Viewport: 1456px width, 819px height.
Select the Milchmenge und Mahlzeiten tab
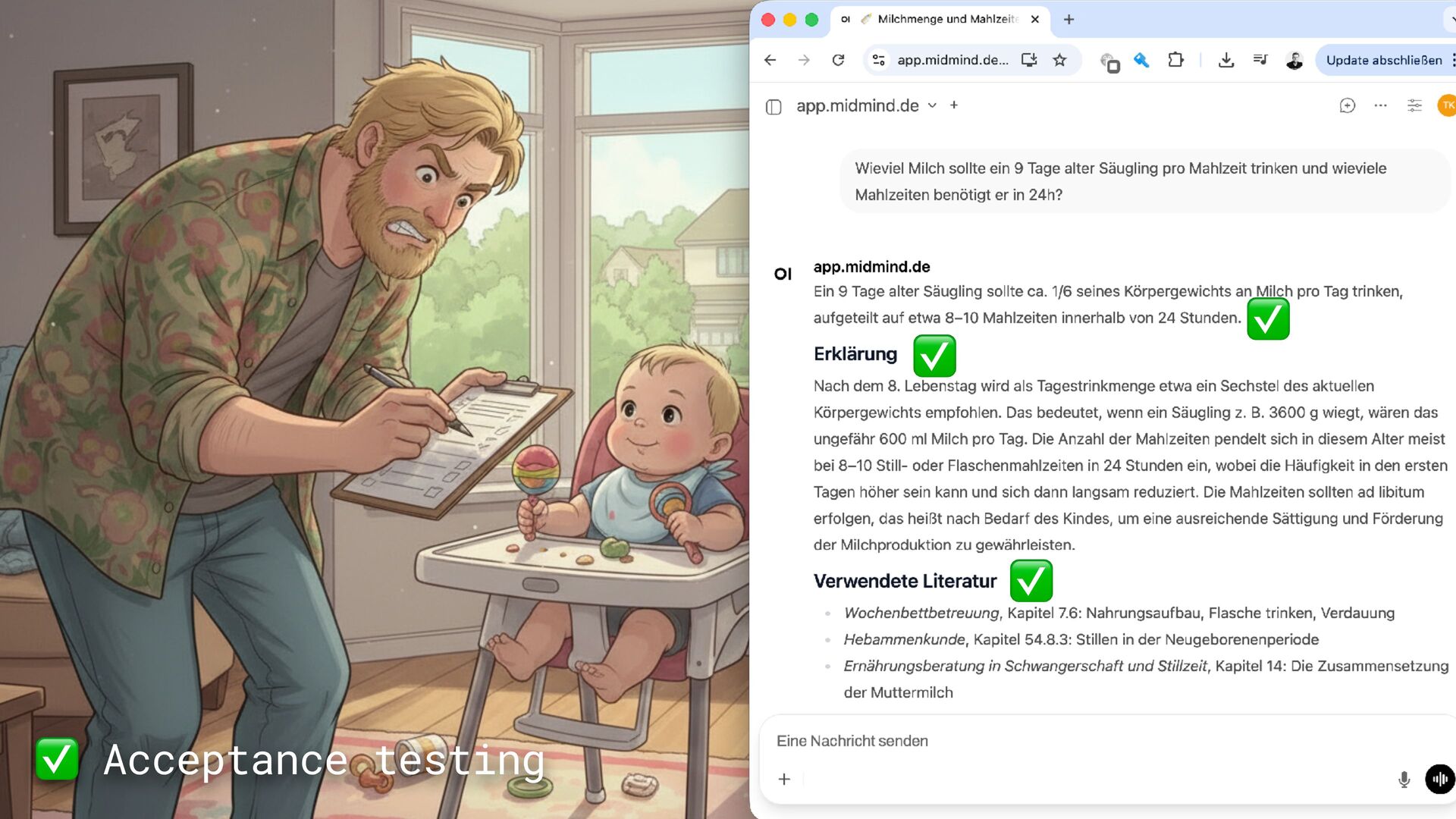click(940, 20)
